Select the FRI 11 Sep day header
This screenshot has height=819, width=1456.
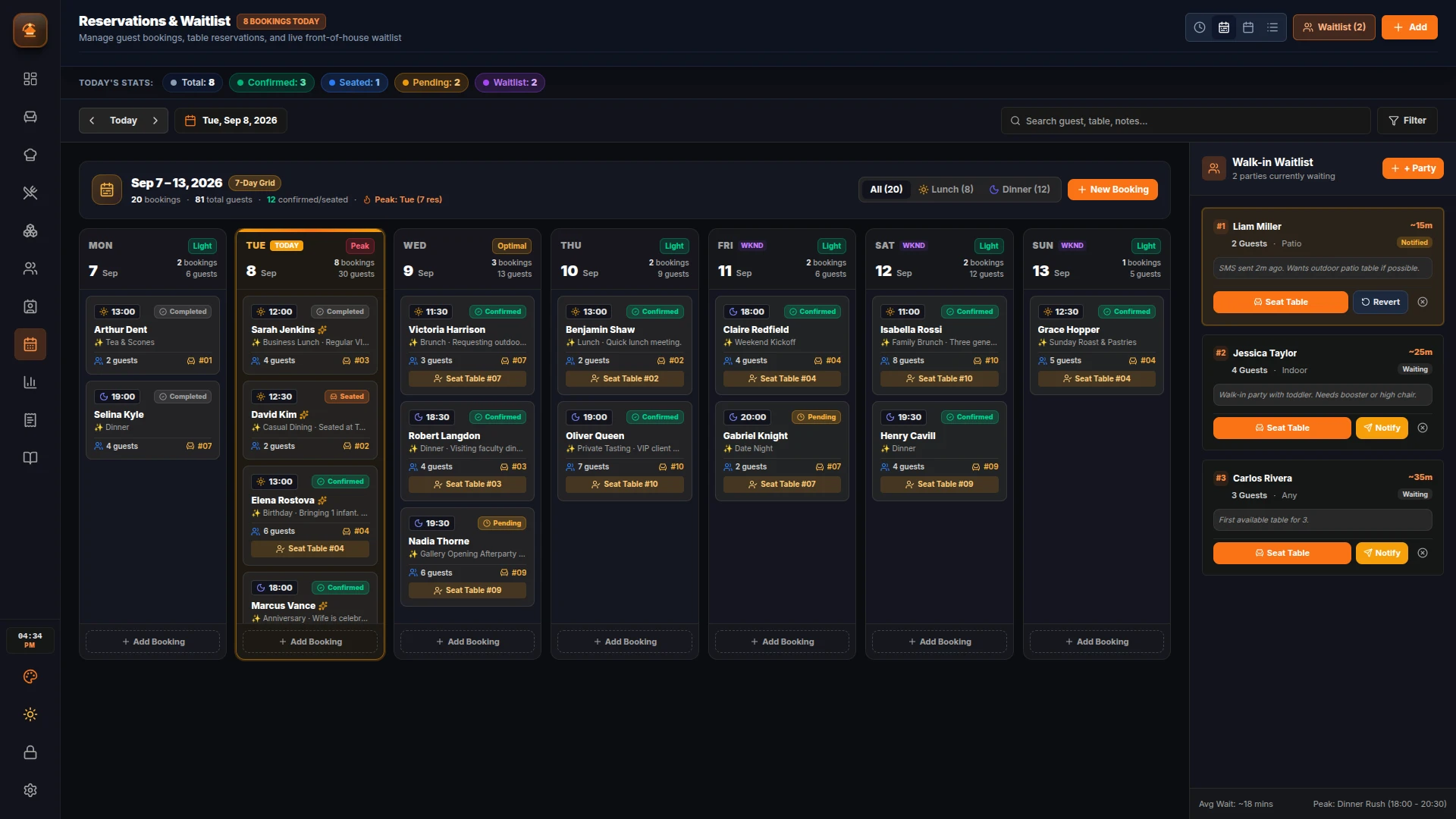pyautogui.click(x=782, y=259)
